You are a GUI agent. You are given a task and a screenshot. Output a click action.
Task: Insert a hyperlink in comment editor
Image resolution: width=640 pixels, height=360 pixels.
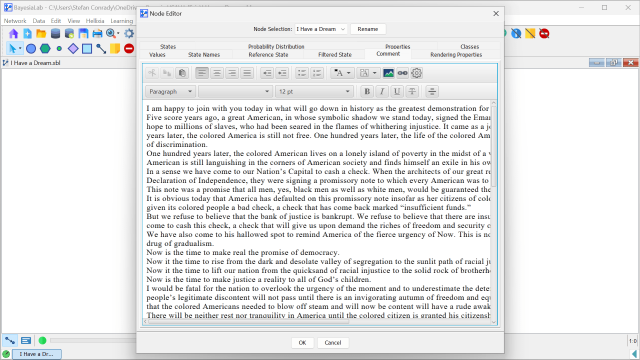(x=402, y=73)
